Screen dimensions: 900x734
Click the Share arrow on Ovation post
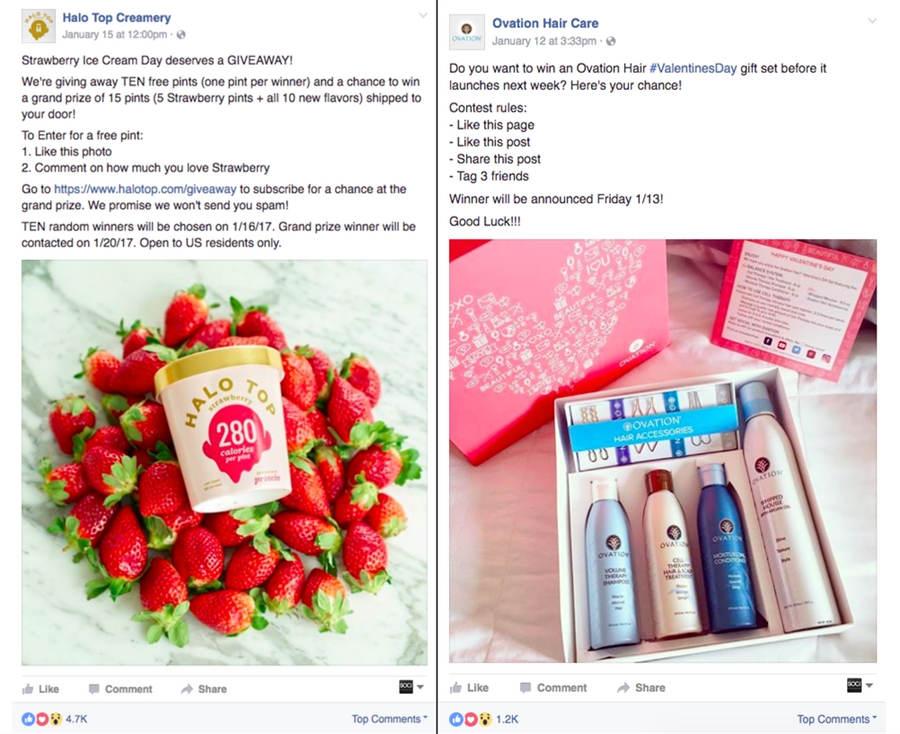pyautogui.click(x=623, y=688)
